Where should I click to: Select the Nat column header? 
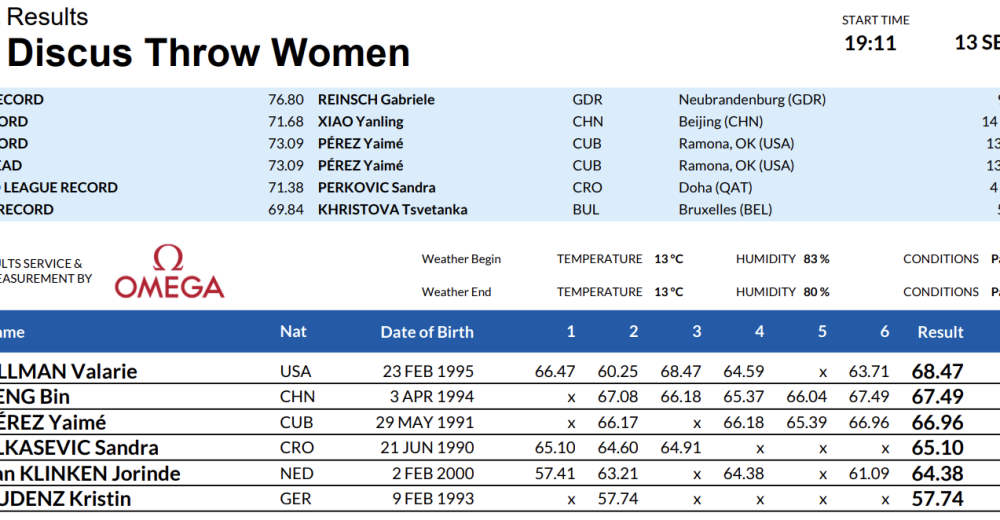(293, 332)
